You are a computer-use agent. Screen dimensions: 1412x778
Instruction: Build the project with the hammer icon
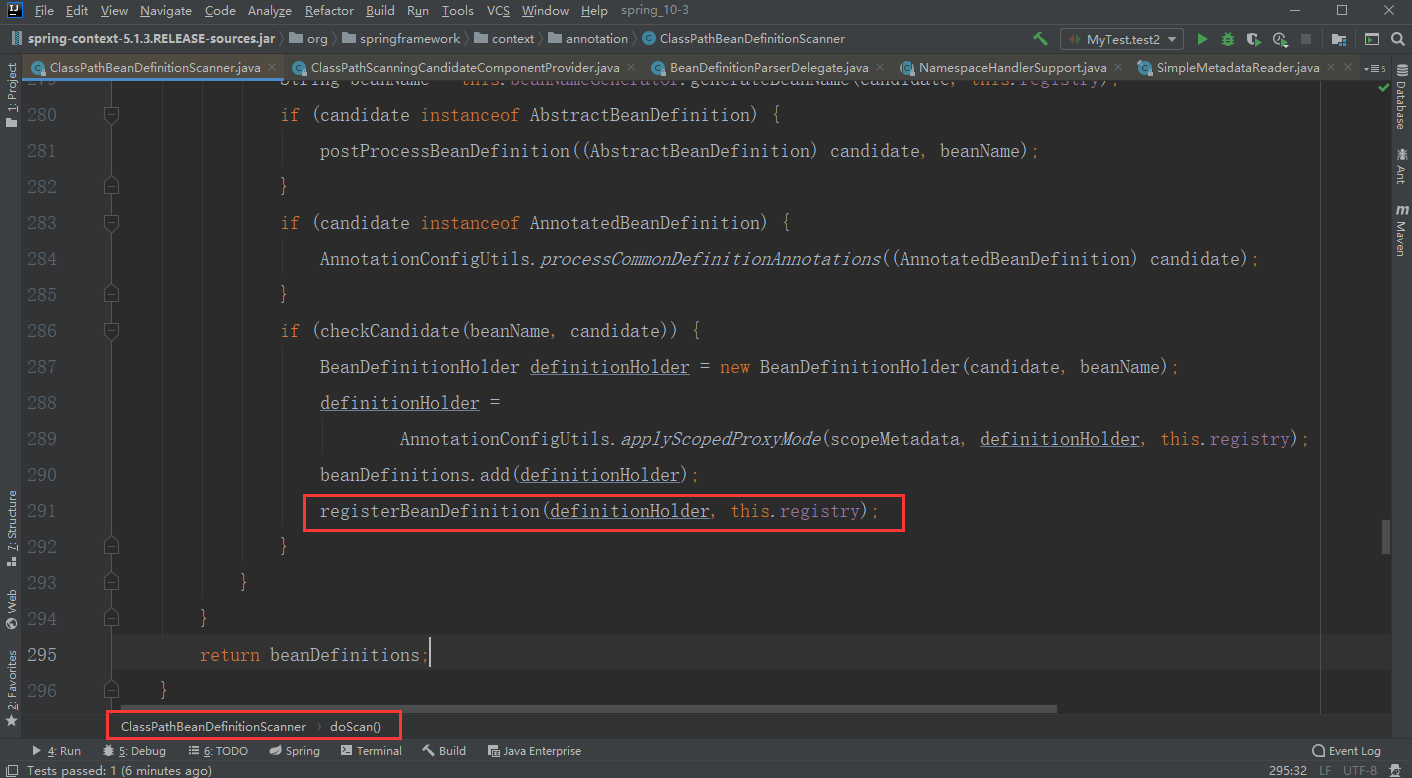point(1040,39)
